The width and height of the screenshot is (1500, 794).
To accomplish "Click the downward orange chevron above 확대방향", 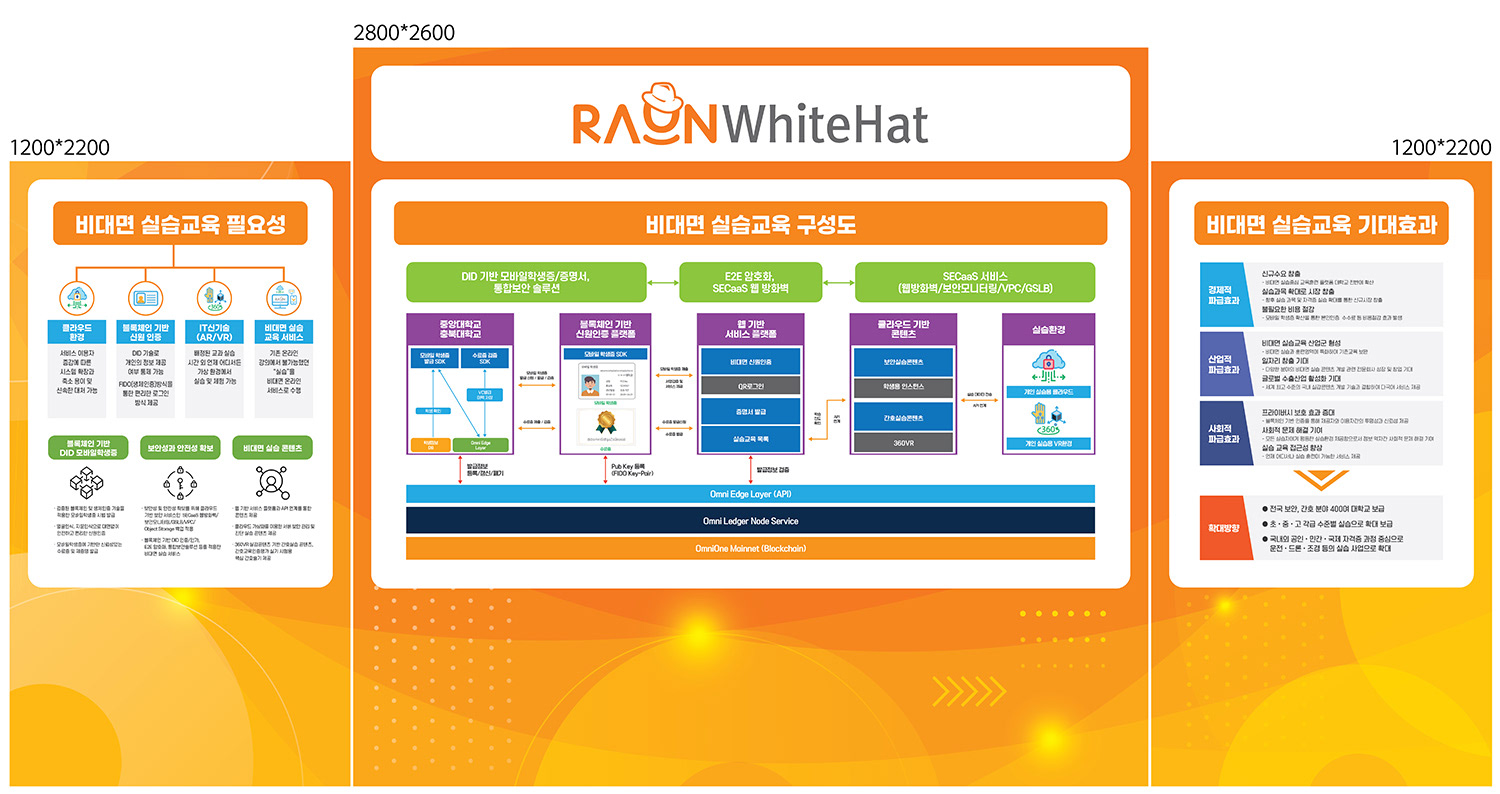I will (x=1321, y=479).
